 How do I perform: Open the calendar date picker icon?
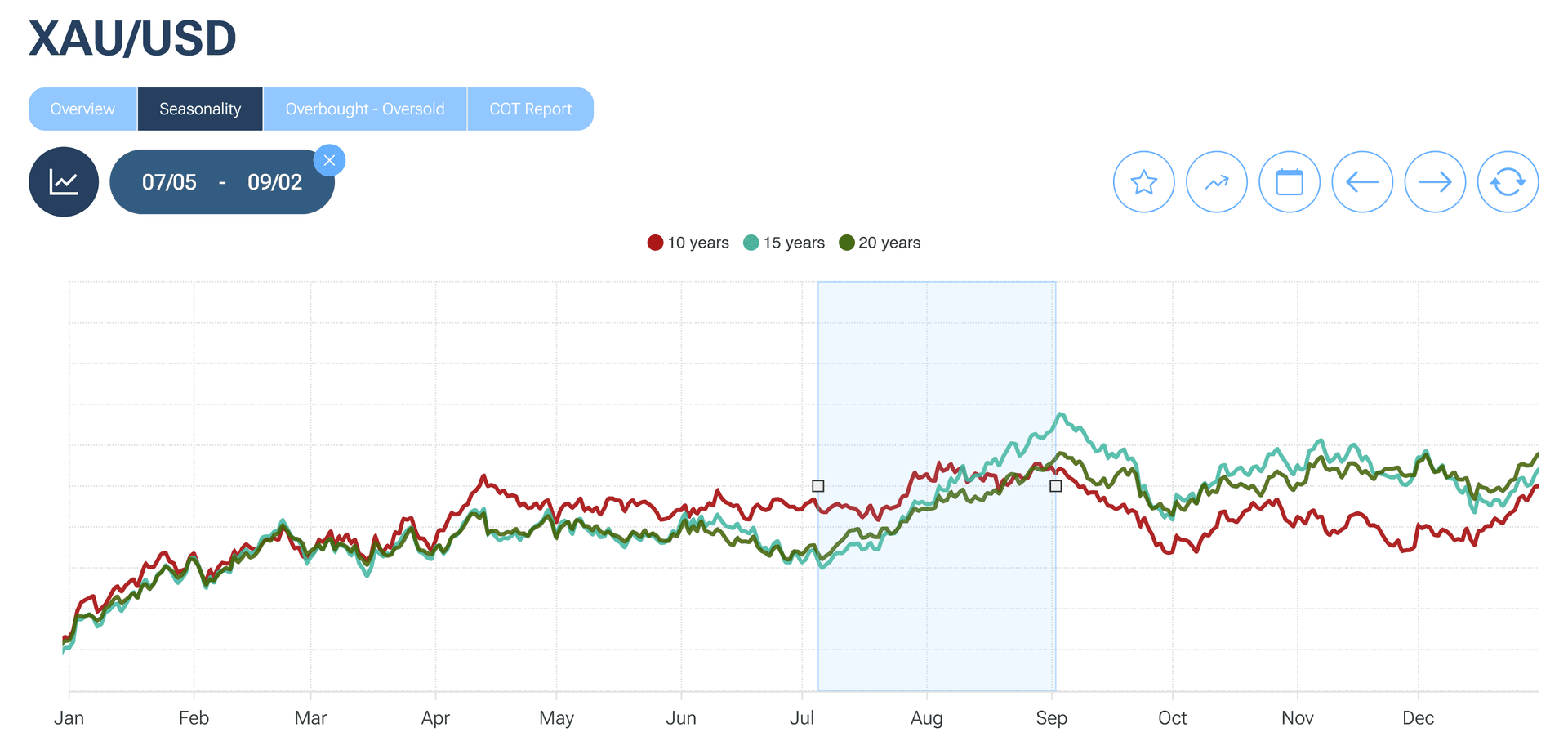1290,181
